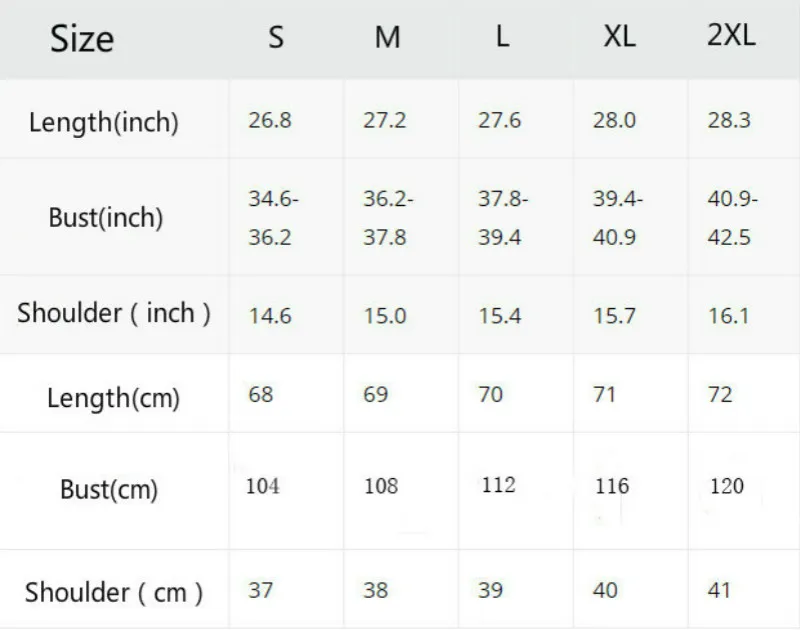Select the M size column header

coord(387,38)
